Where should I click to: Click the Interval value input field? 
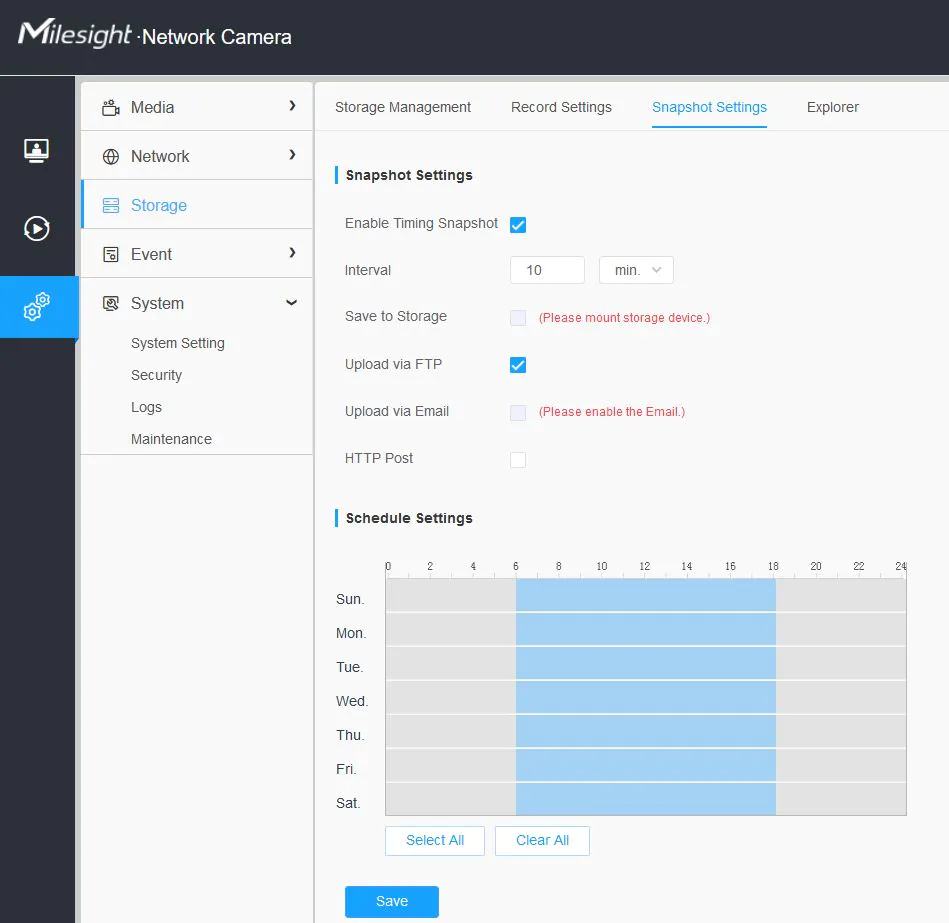tap(547, 270)
